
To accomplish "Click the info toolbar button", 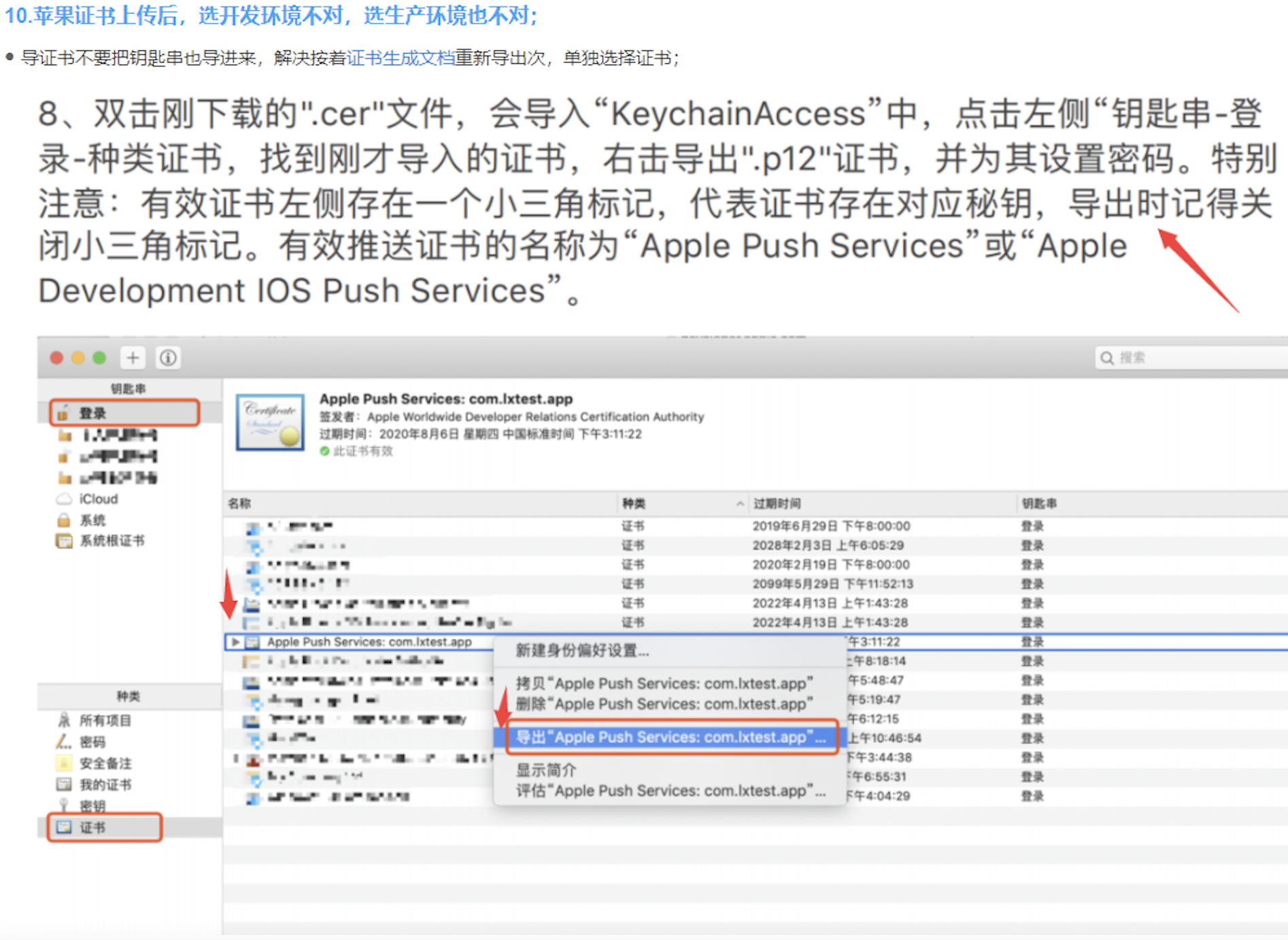I will point(169,358).
